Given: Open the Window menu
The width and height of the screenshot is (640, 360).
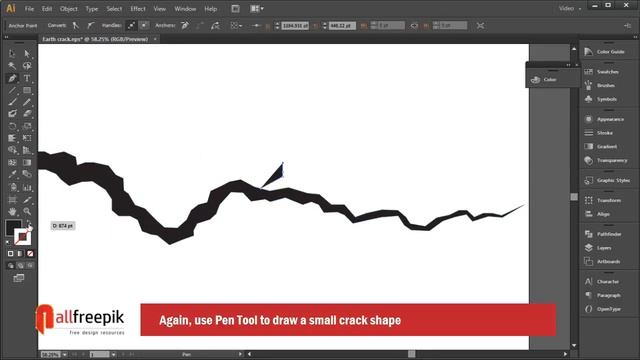Looking at the screenshot, I should (x=185, y=9).
